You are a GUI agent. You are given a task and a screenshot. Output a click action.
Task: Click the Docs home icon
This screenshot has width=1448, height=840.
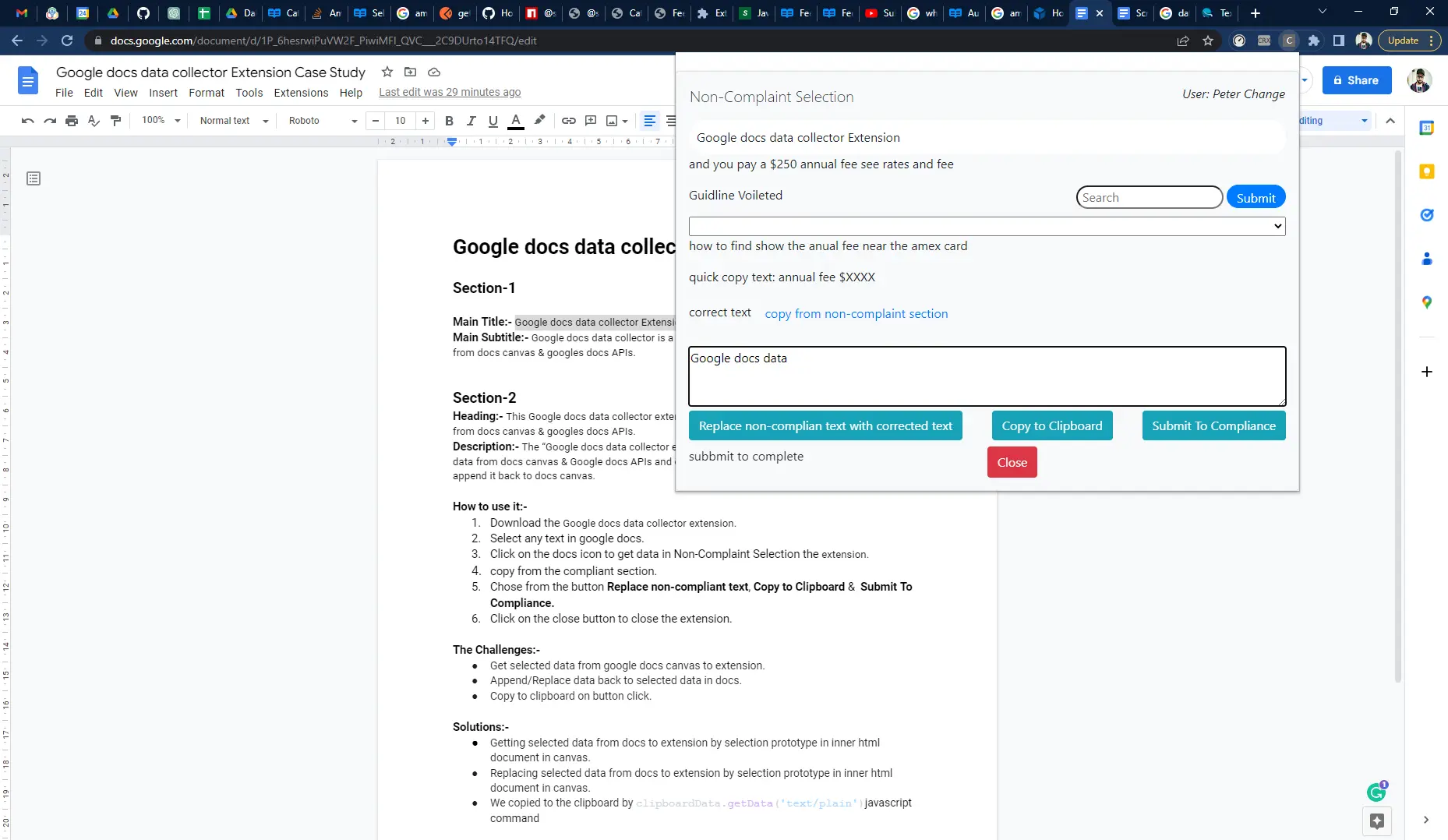(28, 80)
